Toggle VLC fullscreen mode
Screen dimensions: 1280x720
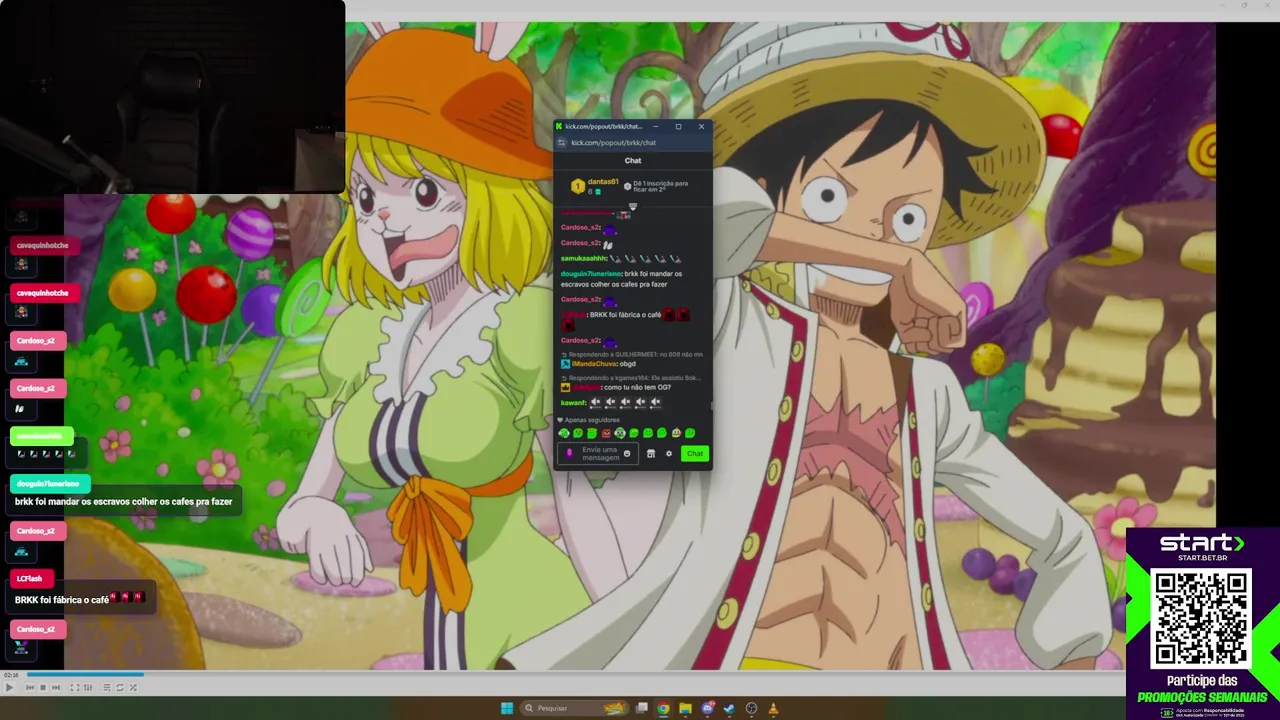pyautogui.click(x=75, y=687)
